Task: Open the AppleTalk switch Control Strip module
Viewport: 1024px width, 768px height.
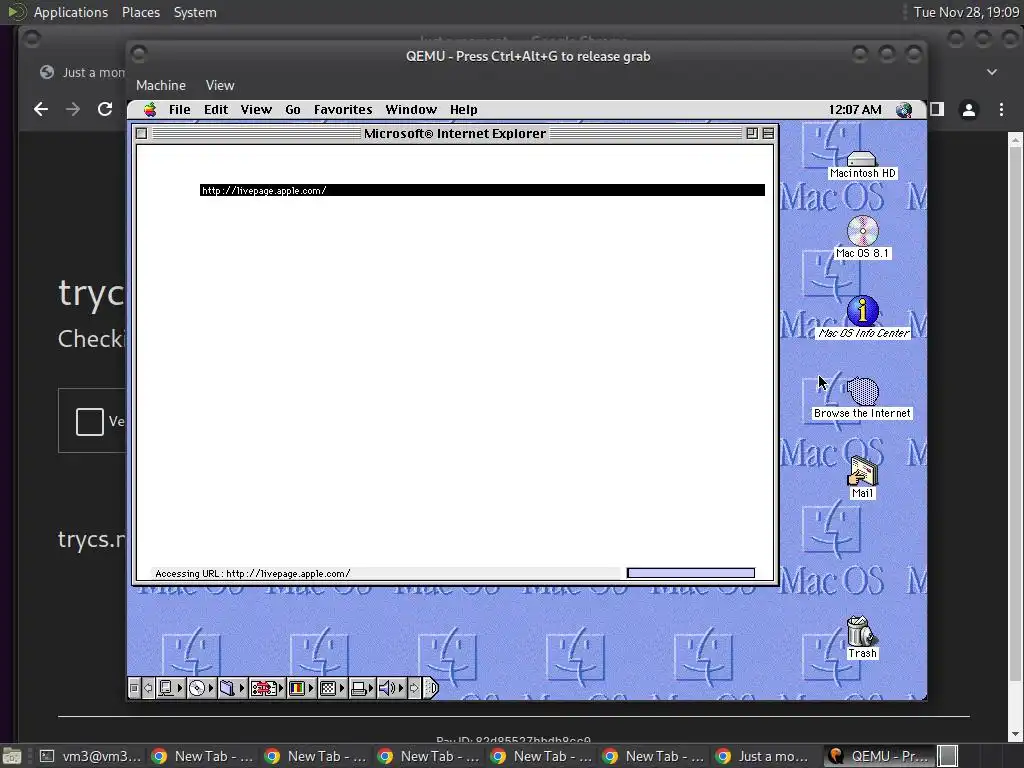Action: coord(170,688)
